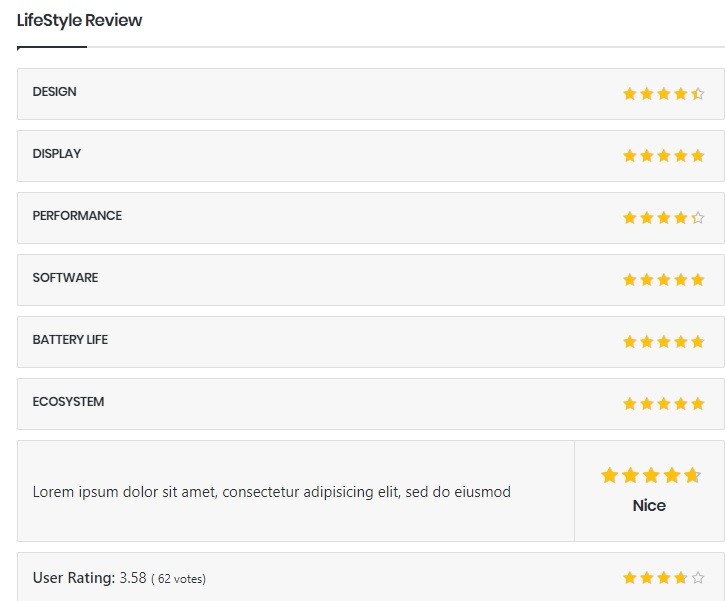Click the Lorem ipsum review summary text

click(x=272, y=492)
